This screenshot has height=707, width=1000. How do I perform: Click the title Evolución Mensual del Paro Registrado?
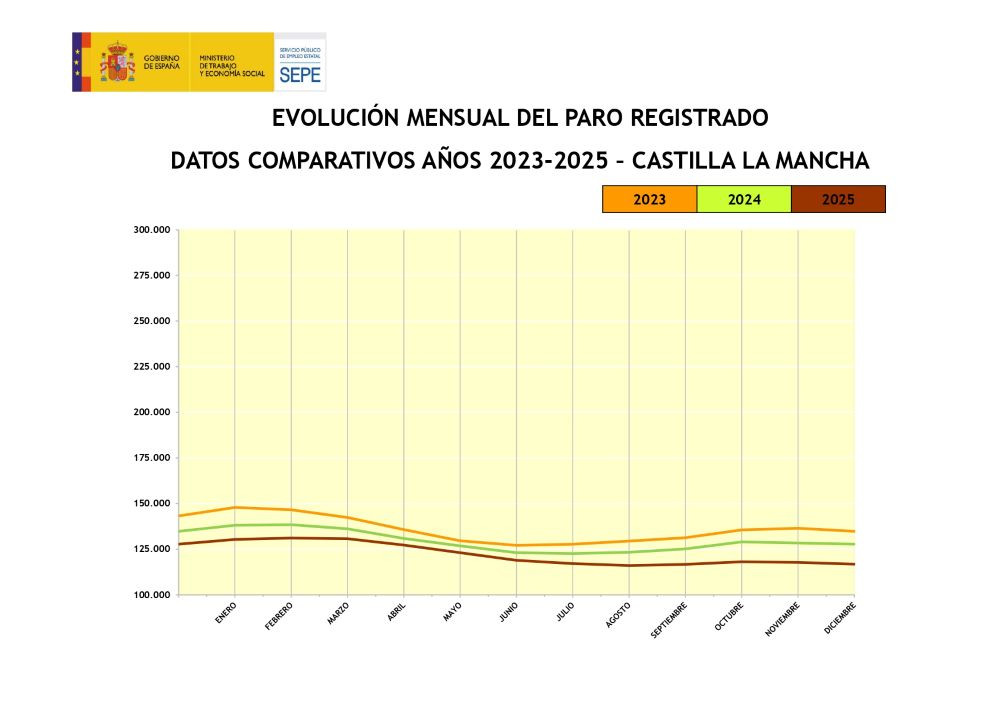tap(520, 118)
